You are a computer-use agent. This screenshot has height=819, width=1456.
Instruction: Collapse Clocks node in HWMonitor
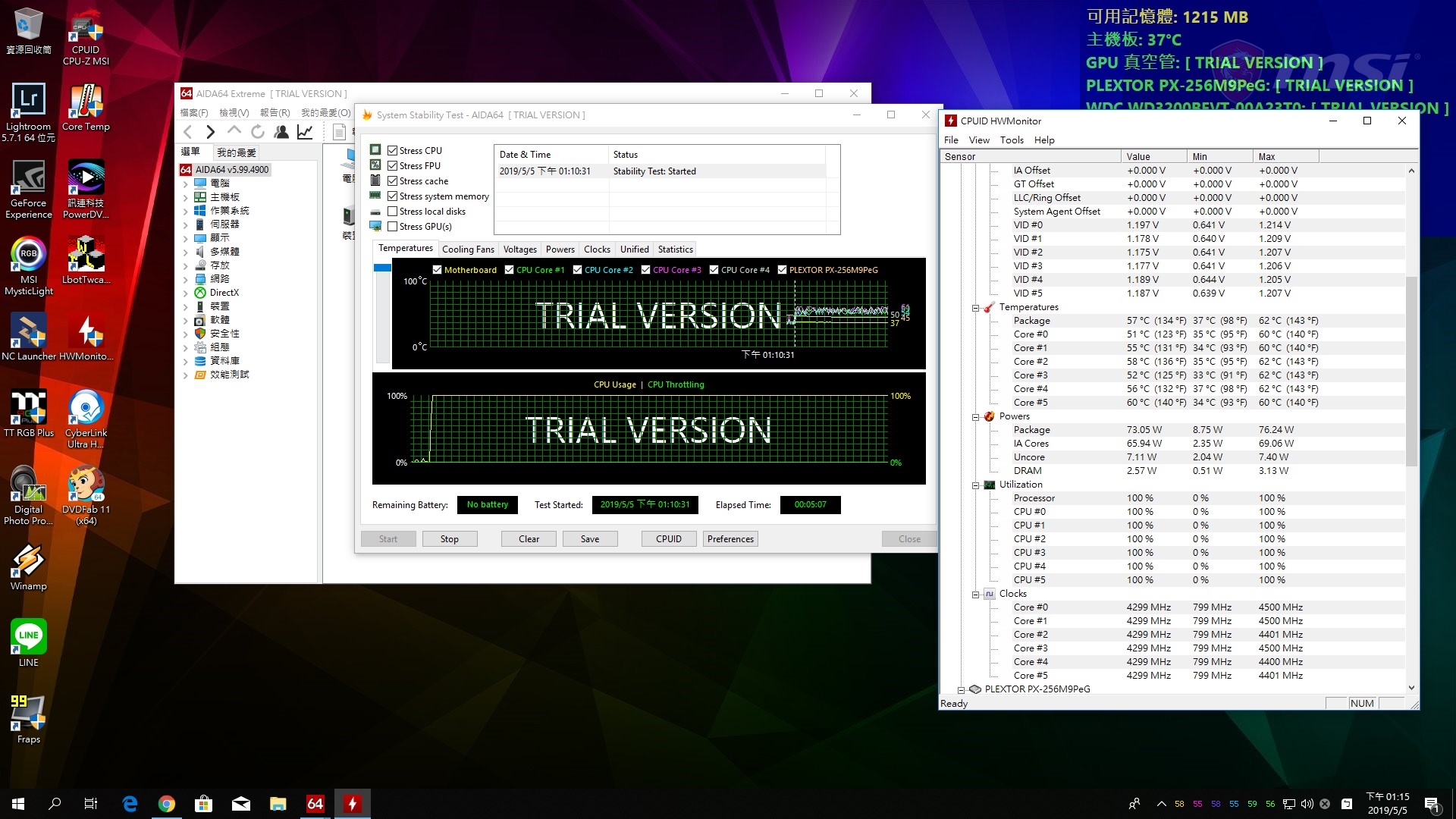coord(976,594)
